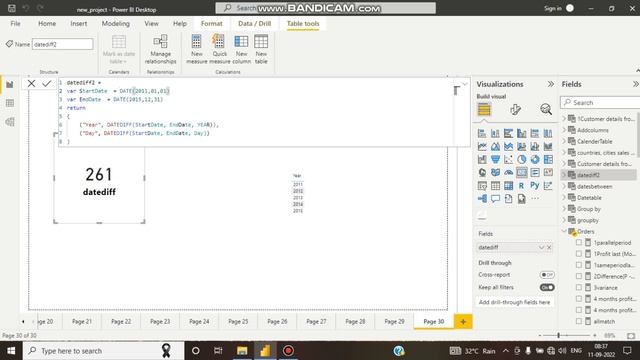
Task: Open File Explorer on taskbar
Action: (x=242, y=351)
